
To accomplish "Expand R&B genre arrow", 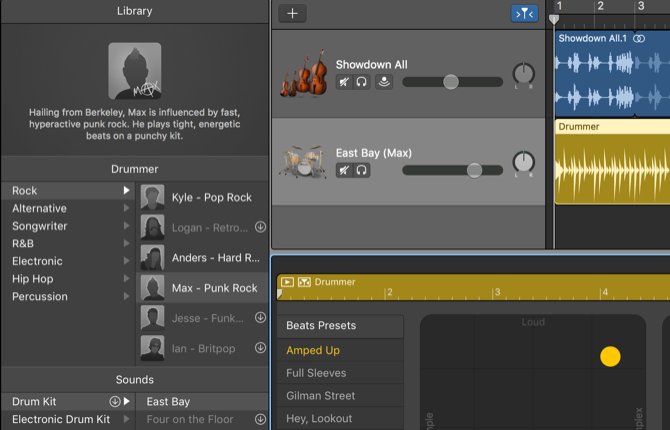I will coord(126,243).
